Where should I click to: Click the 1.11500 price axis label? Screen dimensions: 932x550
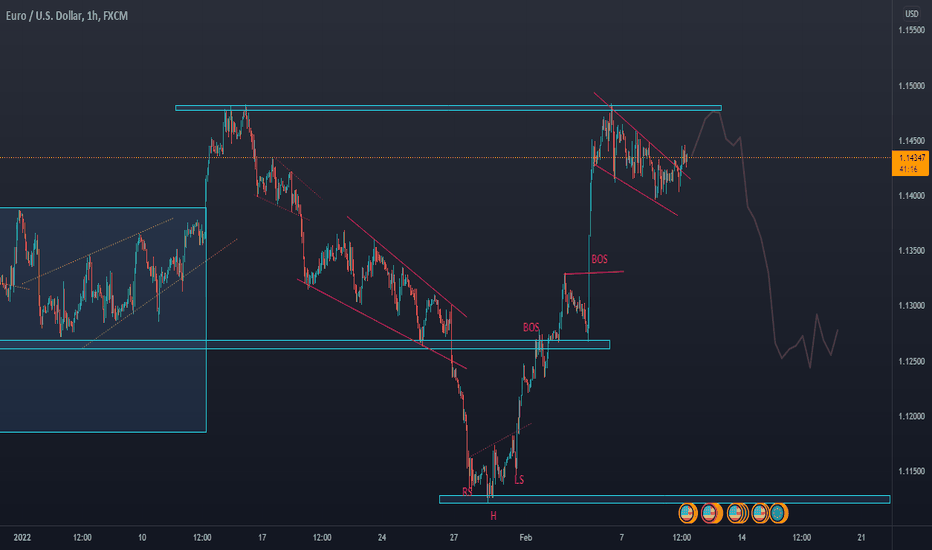[x=911, y=471]
